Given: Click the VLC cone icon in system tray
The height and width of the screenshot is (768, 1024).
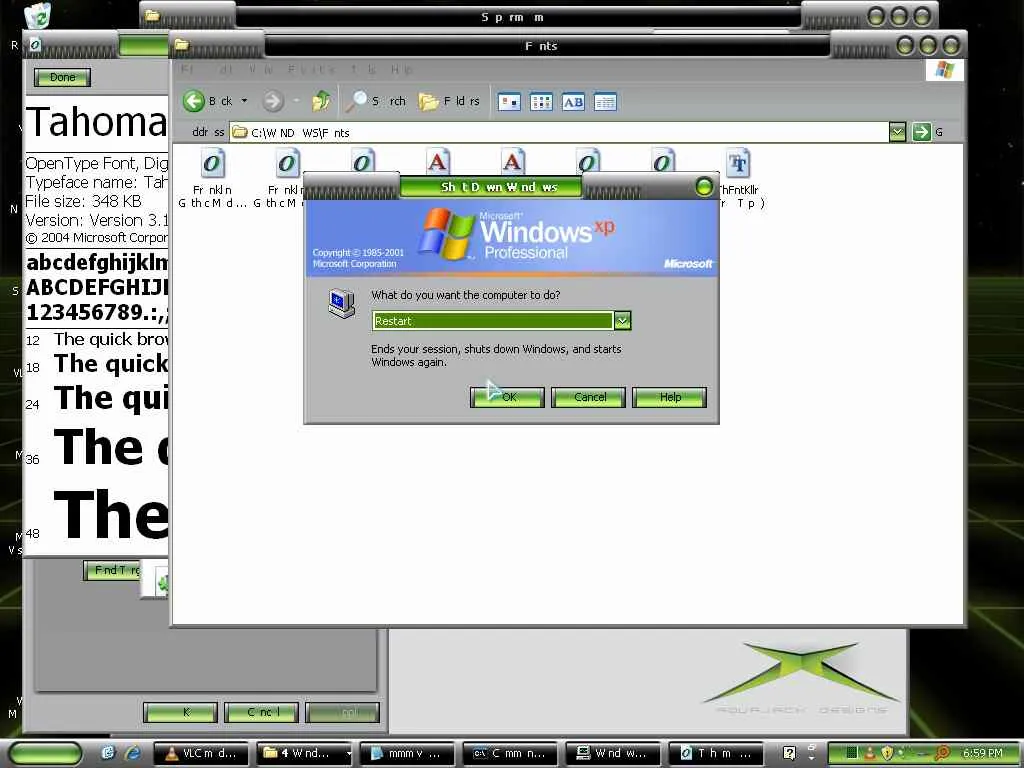Looking at the screenshot, I should coord(870,753).
